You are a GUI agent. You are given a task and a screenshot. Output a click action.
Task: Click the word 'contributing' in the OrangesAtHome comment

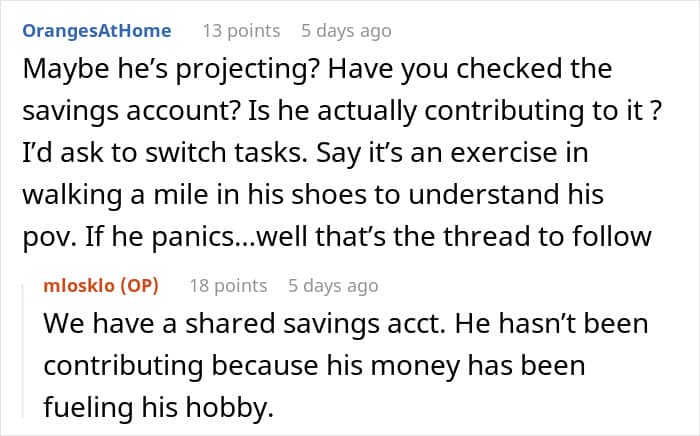click(x=504, y=111)
